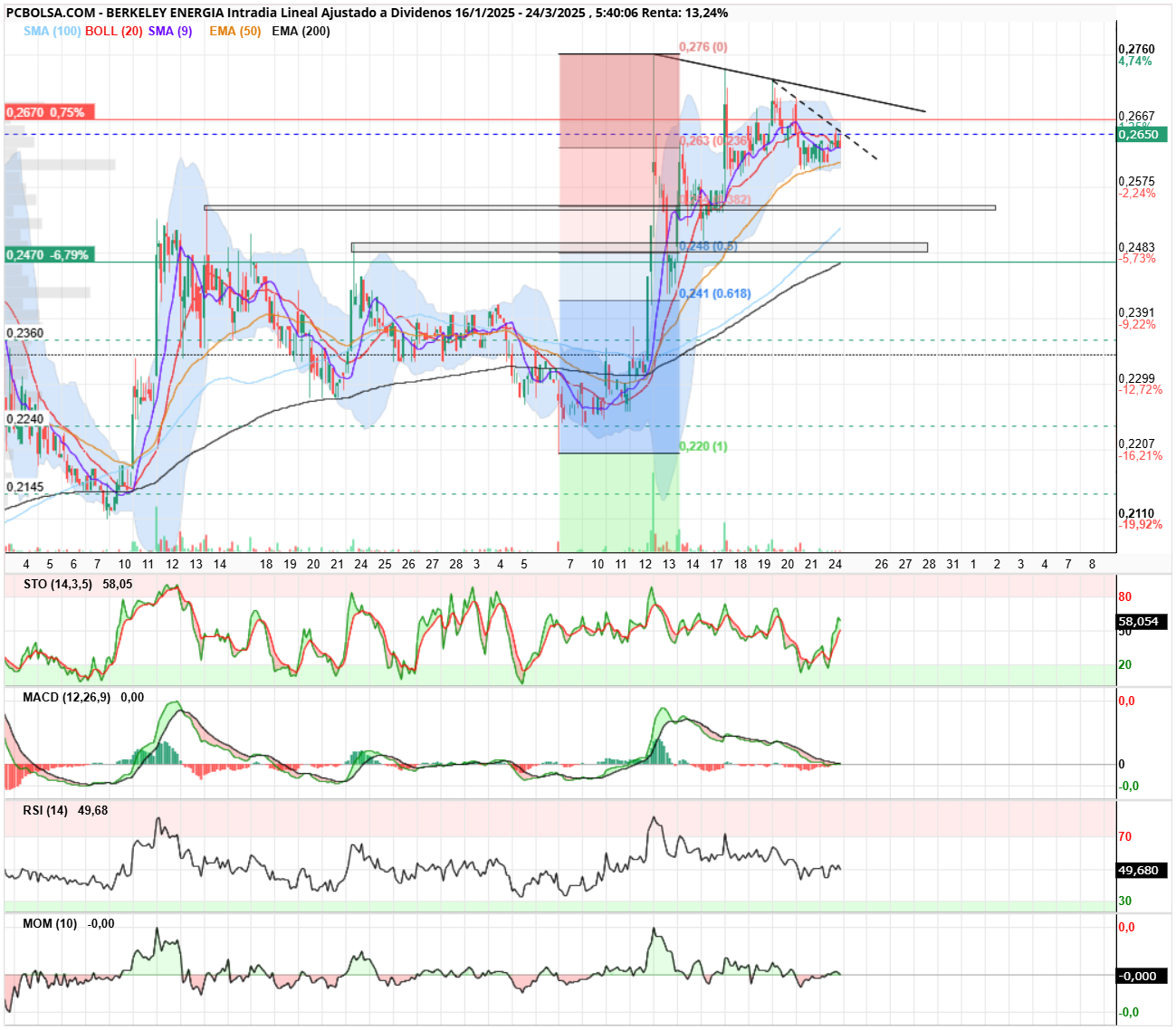Select the SMA (9) legend entry
This screenshot has width=1176, height=1030.
(170, 31)
